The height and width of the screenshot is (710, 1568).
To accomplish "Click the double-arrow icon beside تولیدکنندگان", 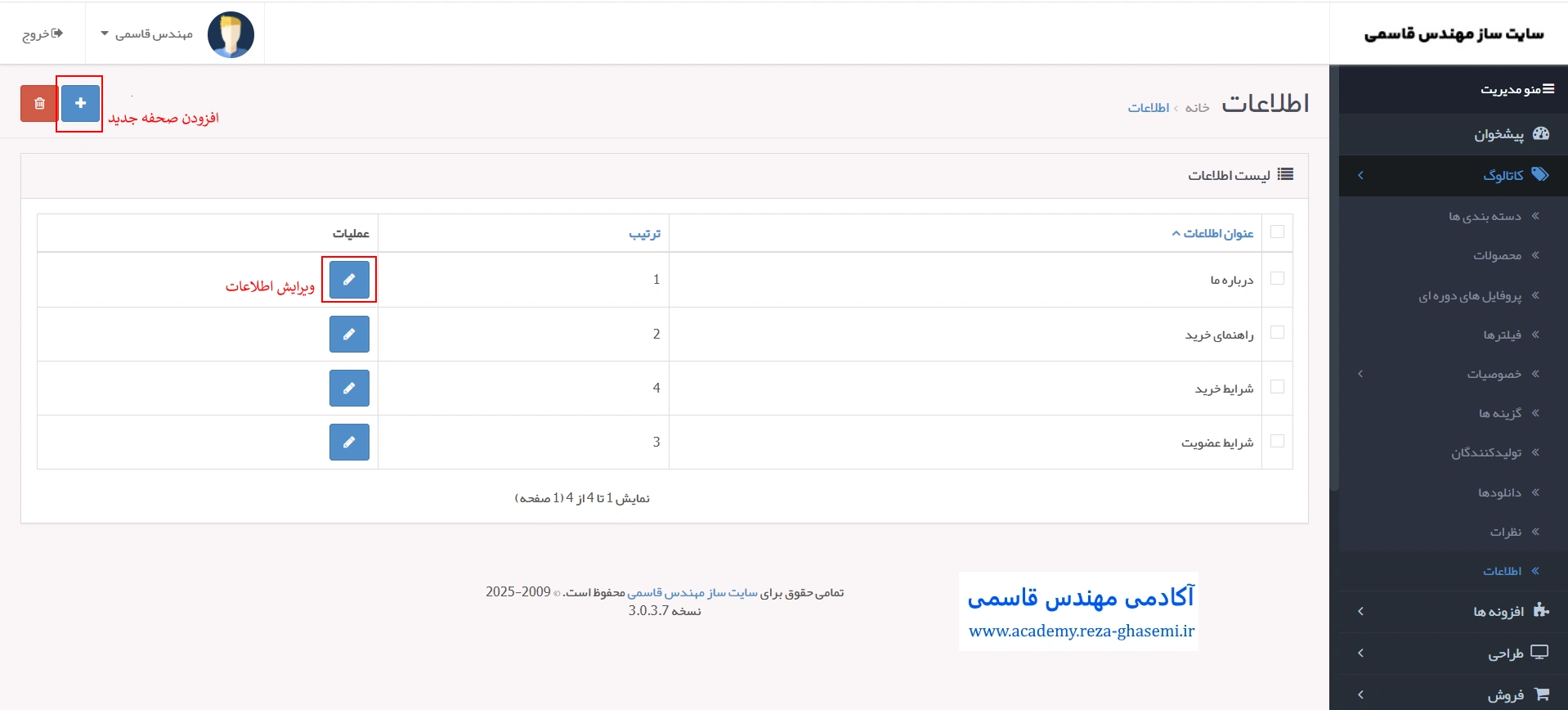I will pyautogui.click(x=1535, y=452).
